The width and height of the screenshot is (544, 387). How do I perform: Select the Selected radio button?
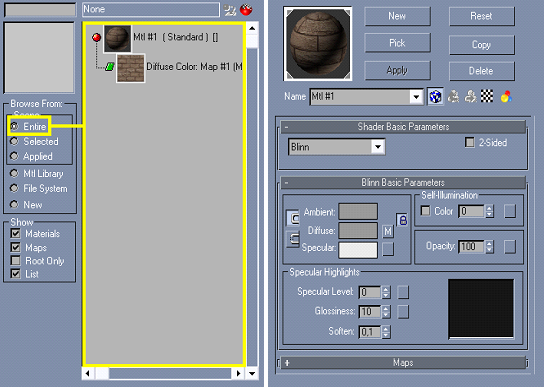(x=14, y=141)
